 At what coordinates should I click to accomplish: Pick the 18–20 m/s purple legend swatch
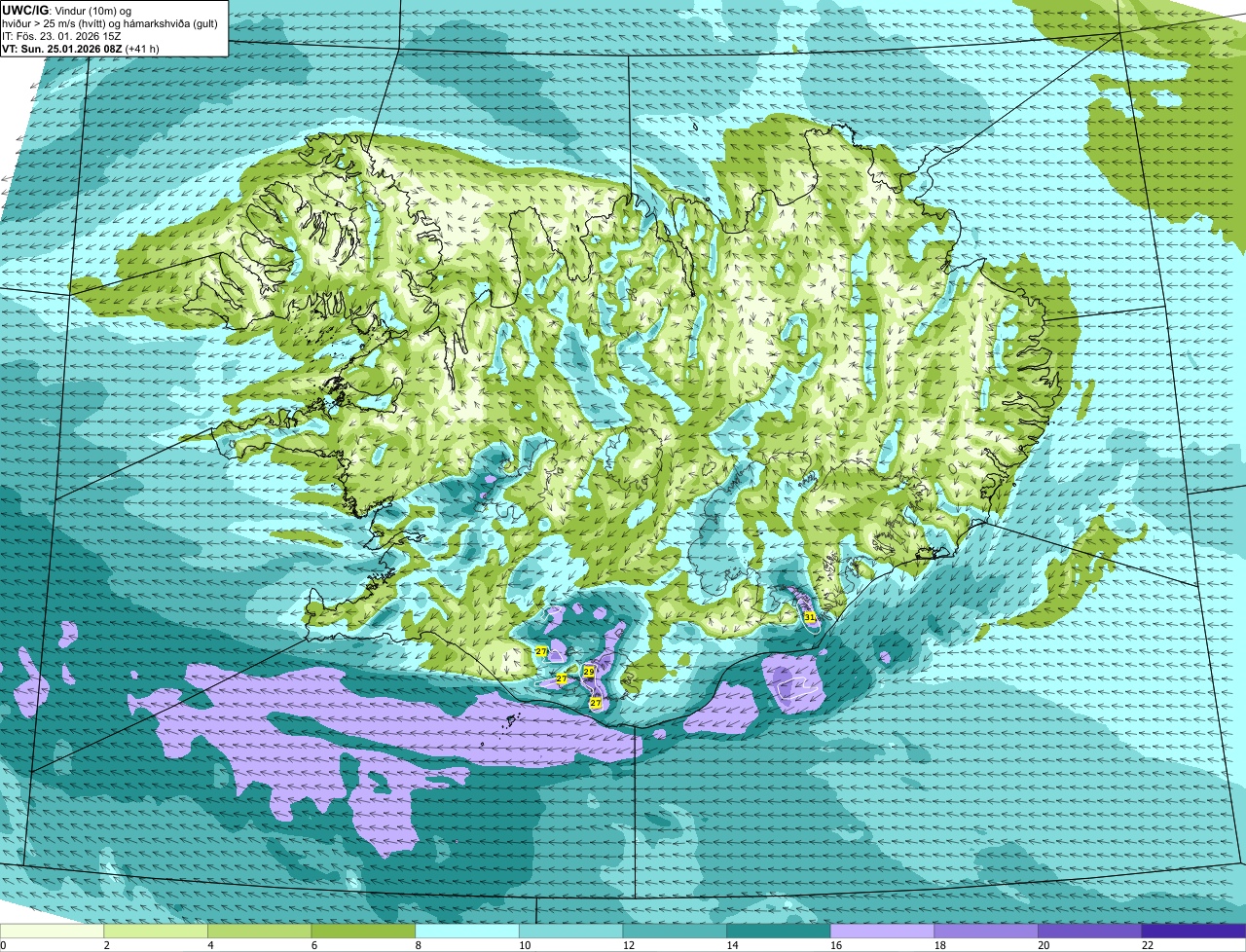[986, 932]
